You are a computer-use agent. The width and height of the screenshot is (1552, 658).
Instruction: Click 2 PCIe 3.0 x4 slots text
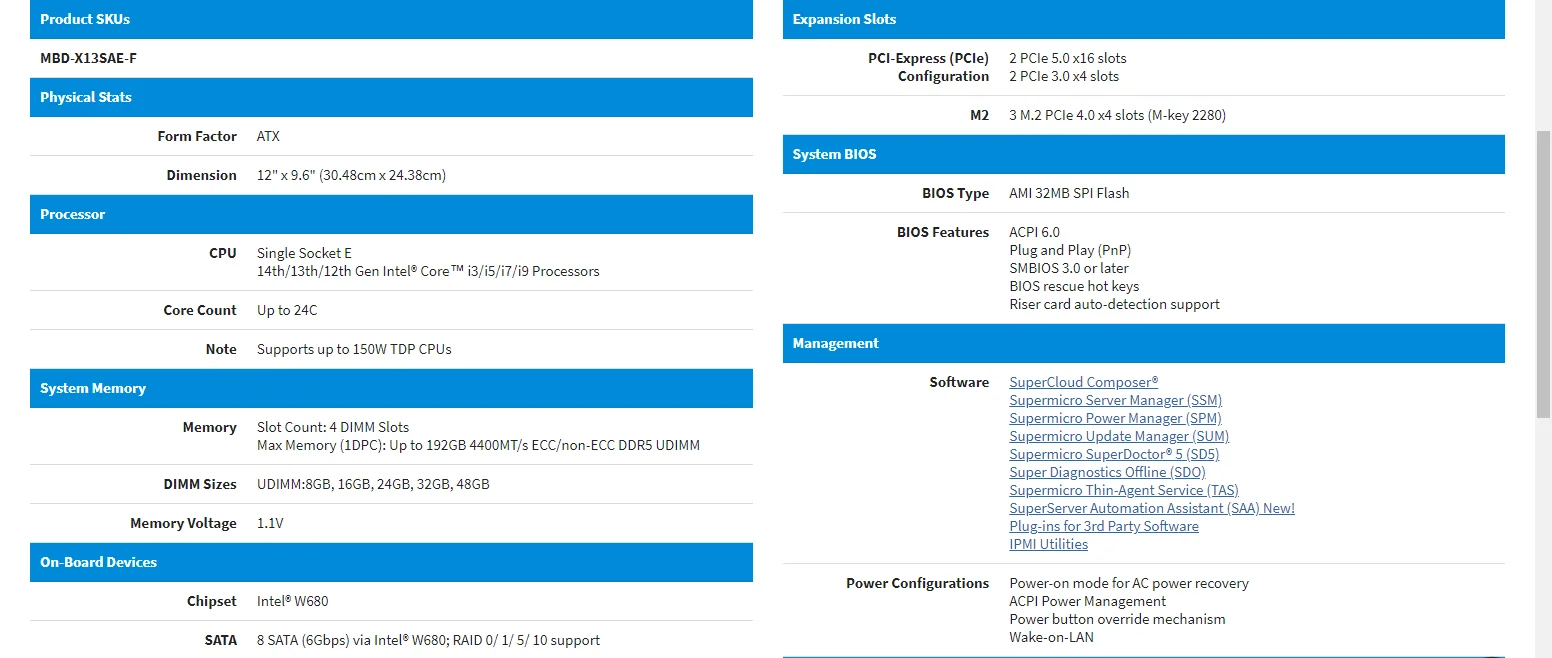[1064, 76]
